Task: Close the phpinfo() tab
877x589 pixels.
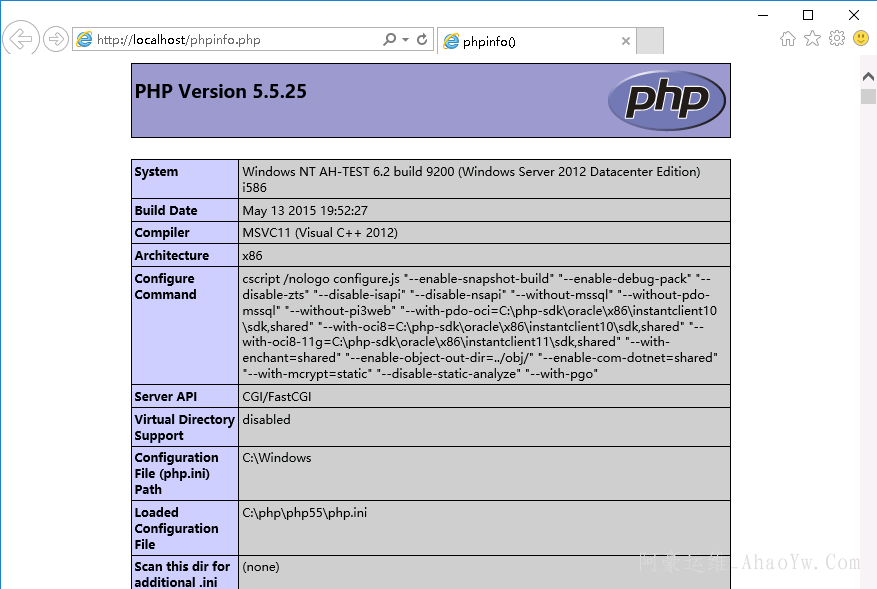Action: 626,41
